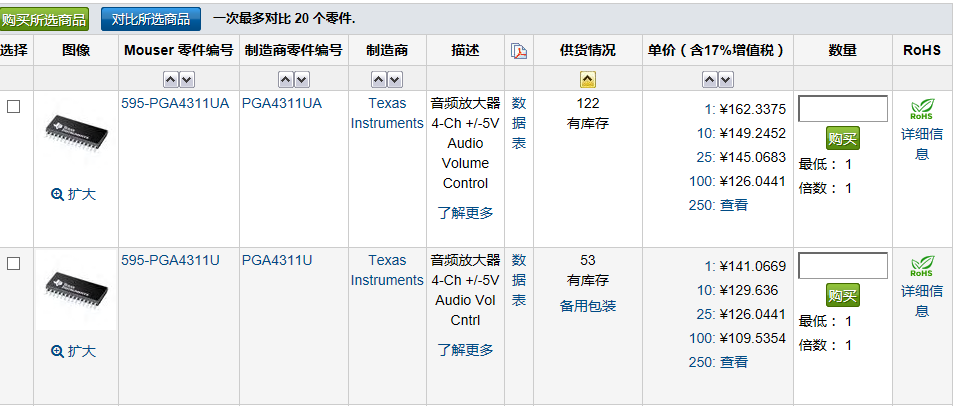Open product thumbnail image of PGA4311U
This screenshot has width=956, height=406.
click(76, 290)
